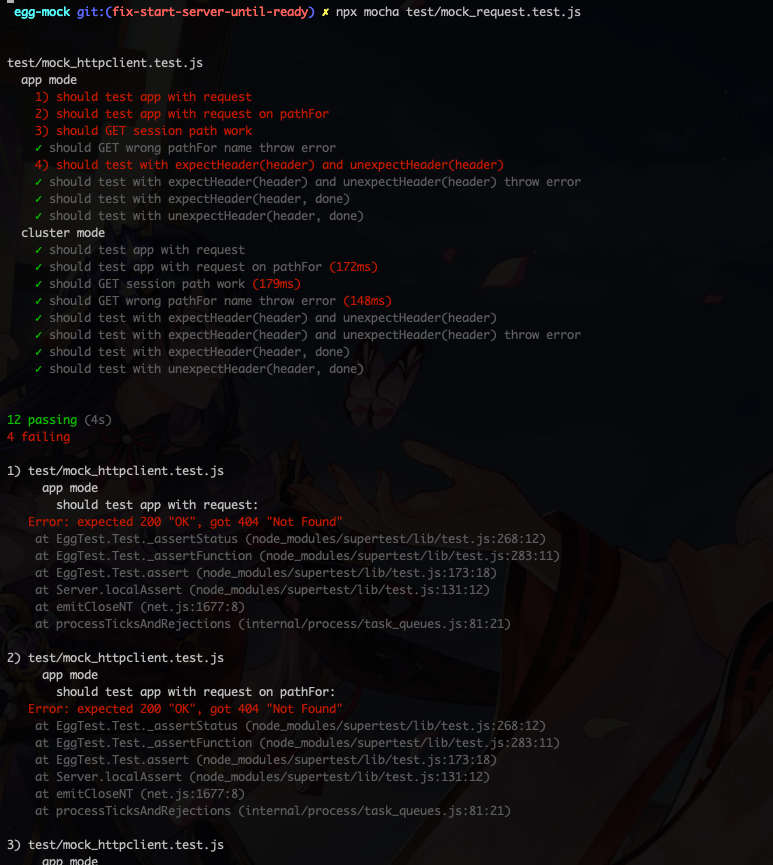773x865 pixels.
Task: Click the checkmark beside 'should GET session path work (179ms)'
Action: tap(38, 284)
